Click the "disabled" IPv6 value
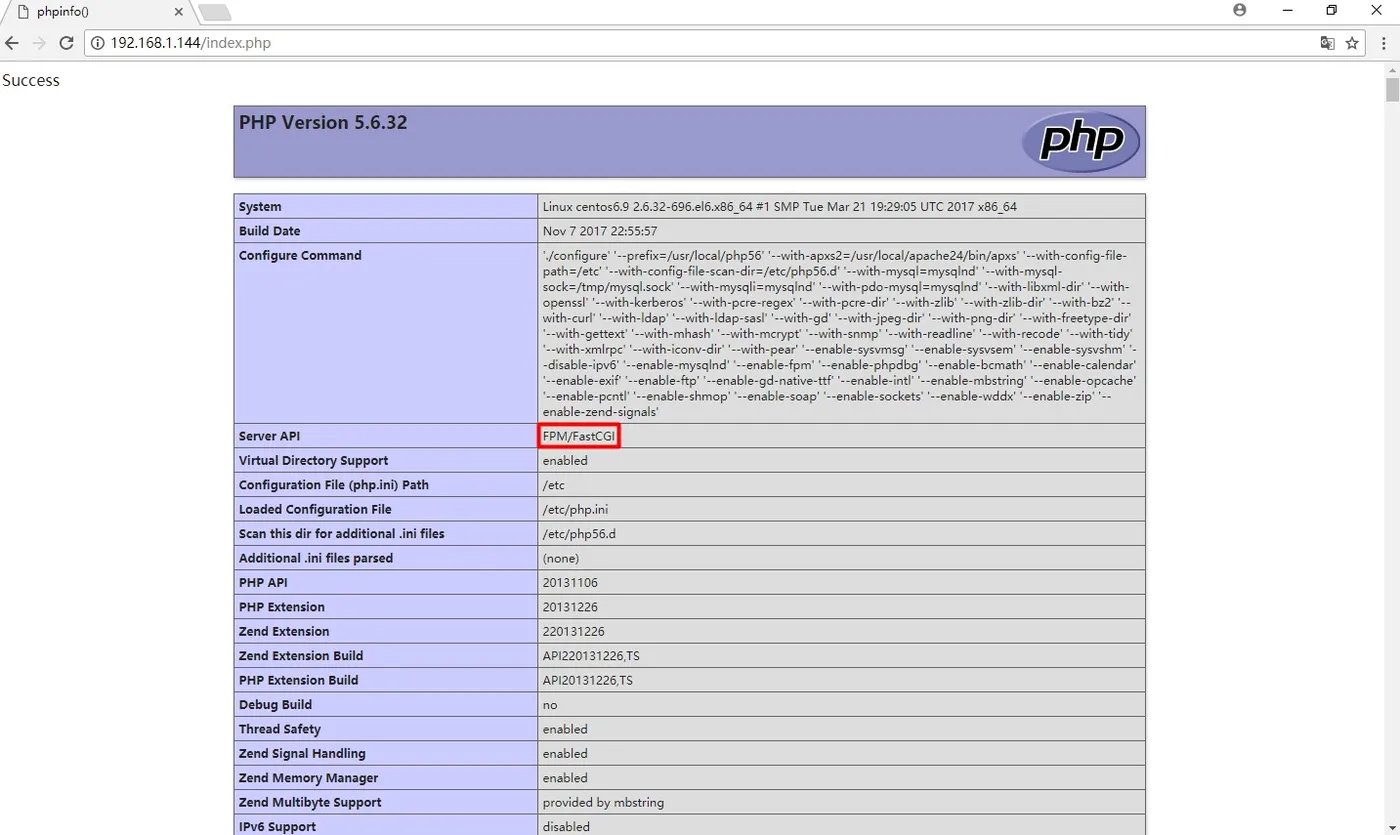 click(x=566, y=827)
